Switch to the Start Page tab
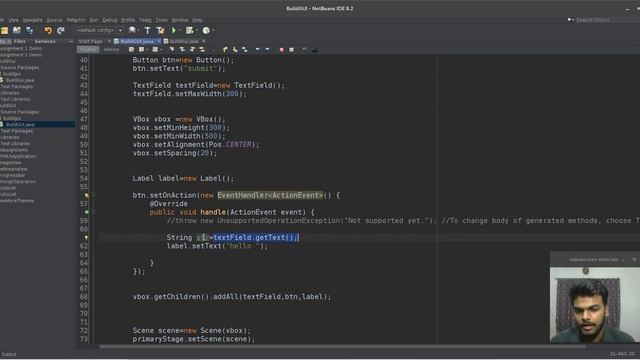This screenshot has height=360, width=640. coord(91,41)
